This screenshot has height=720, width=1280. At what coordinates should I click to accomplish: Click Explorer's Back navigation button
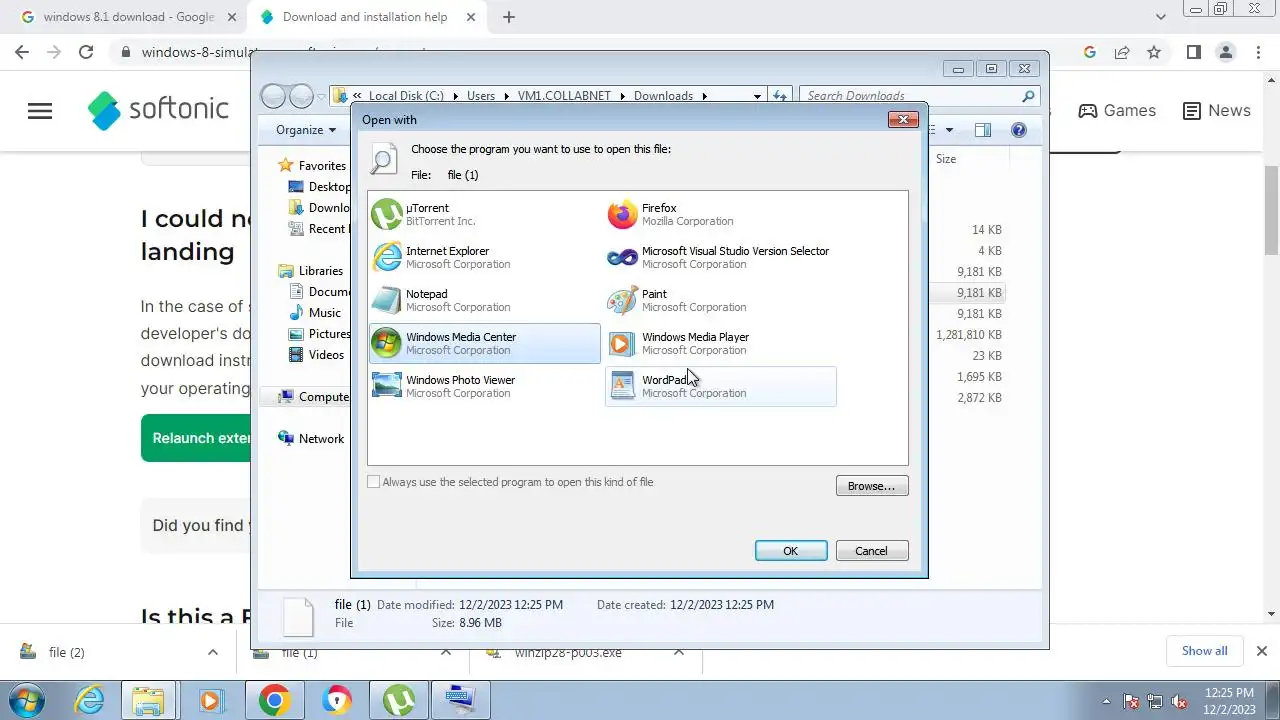tap(273, 96)
